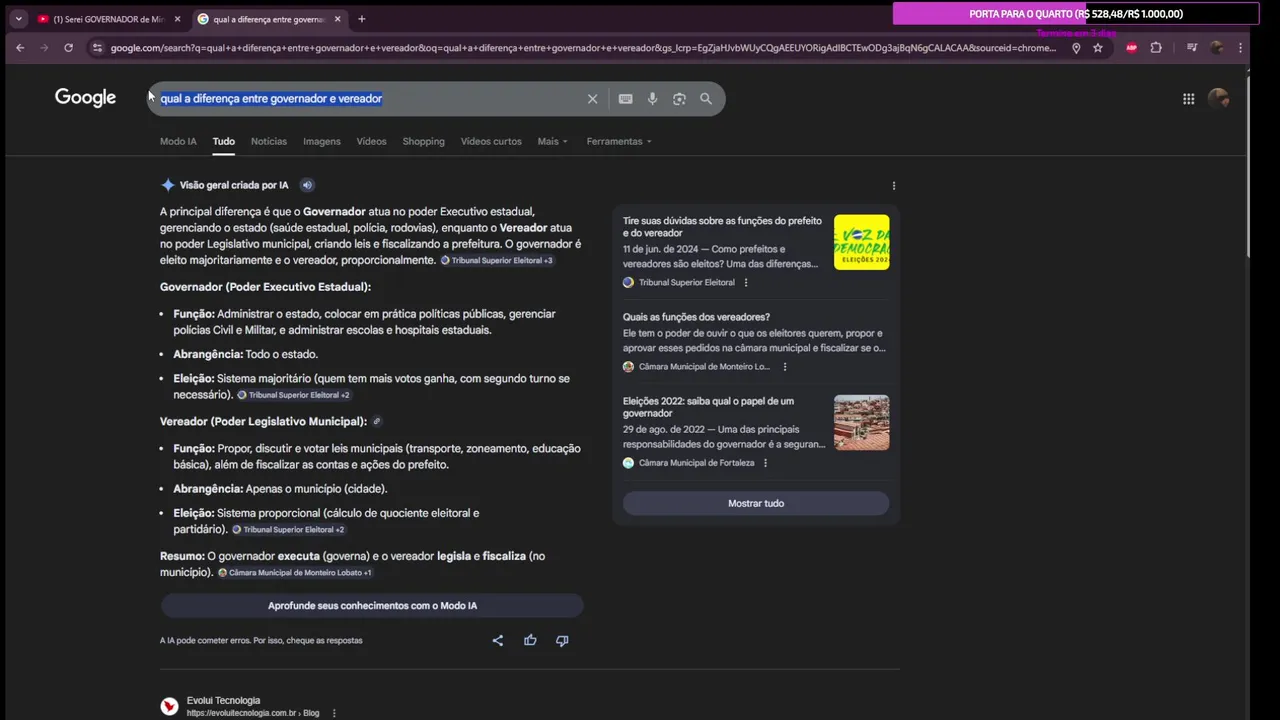Bookmark this page with the star icon
Image resolution: width=1280 pixels, height=720 pixels.
click(1098, 48)
